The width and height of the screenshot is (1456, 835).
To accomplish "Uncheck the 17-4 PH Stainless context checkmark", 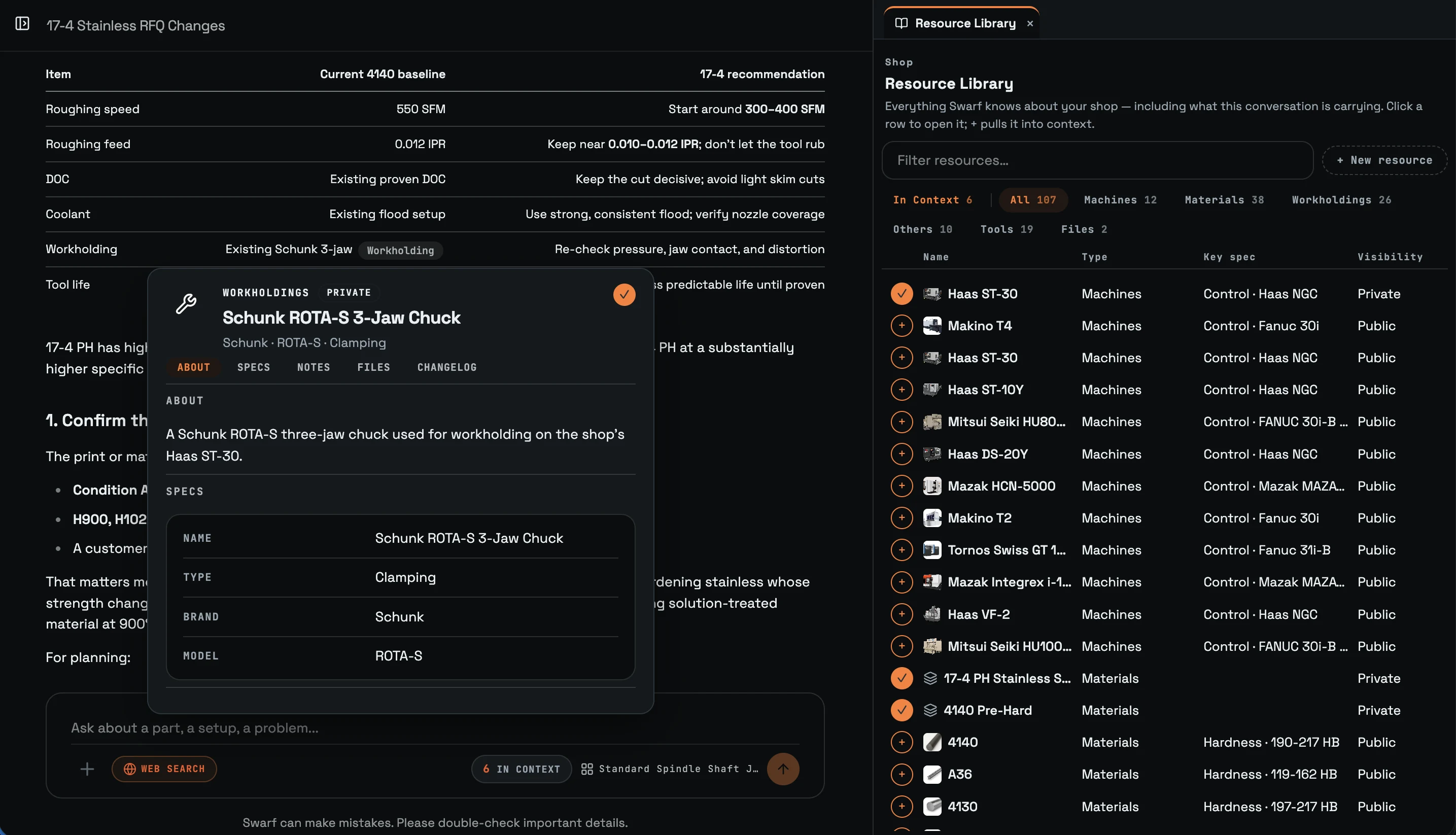I will pyautogui.click(x=902, y=678).
